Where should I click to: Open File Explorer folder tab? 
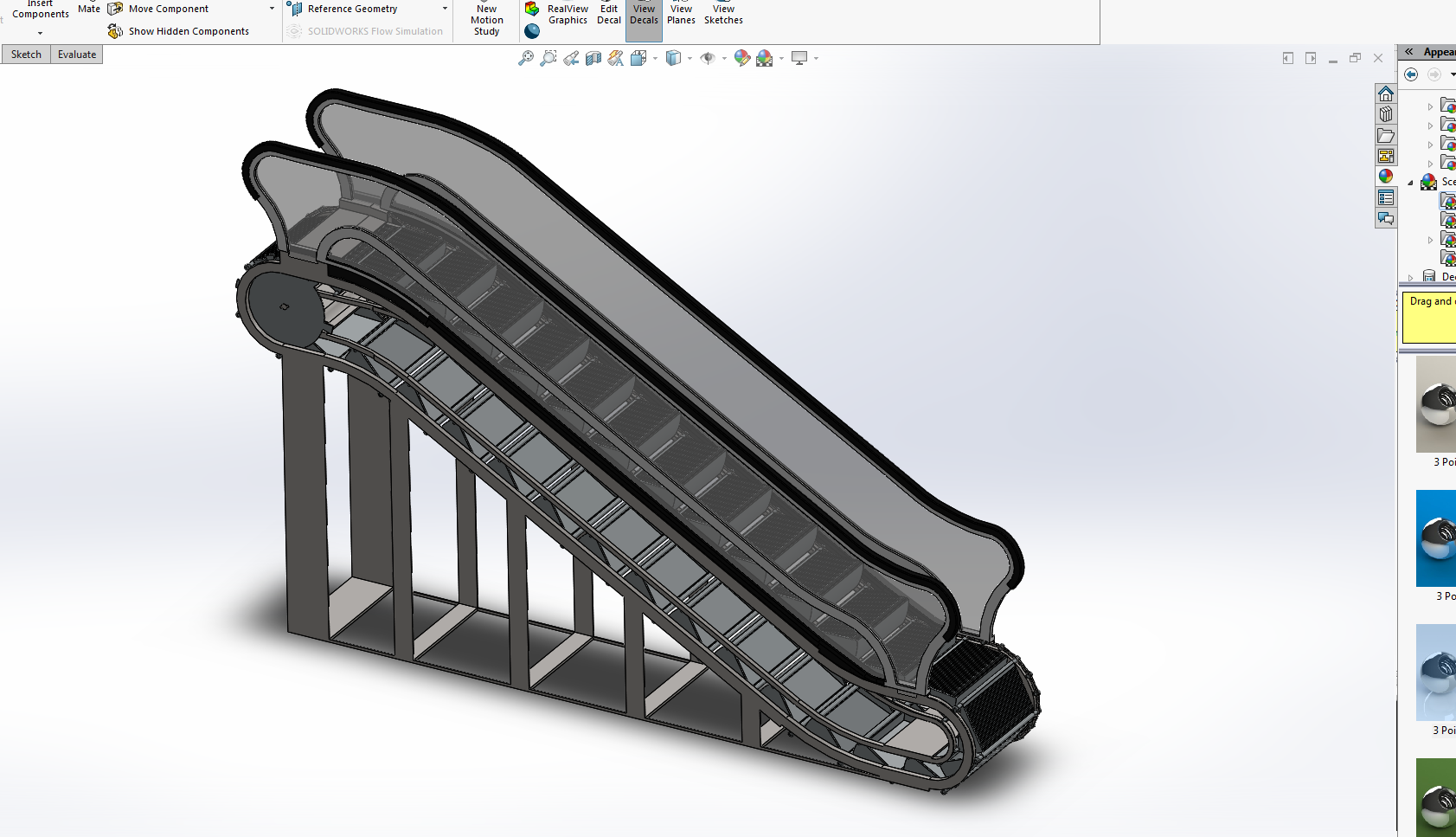tap(1386, 135)
